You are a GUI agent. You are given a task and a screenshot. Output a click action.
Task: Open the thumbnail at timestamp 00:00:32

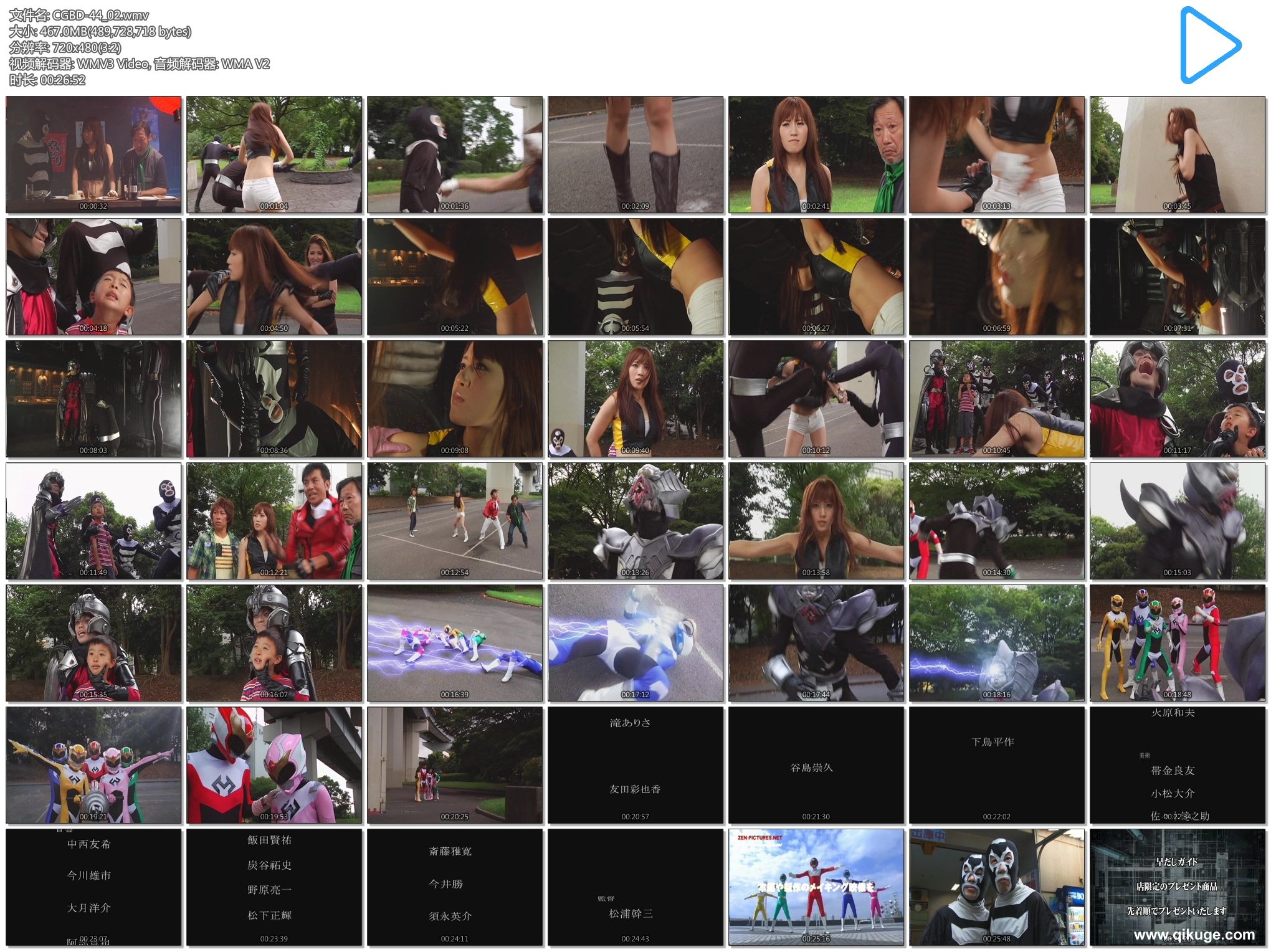coord(93,155)
